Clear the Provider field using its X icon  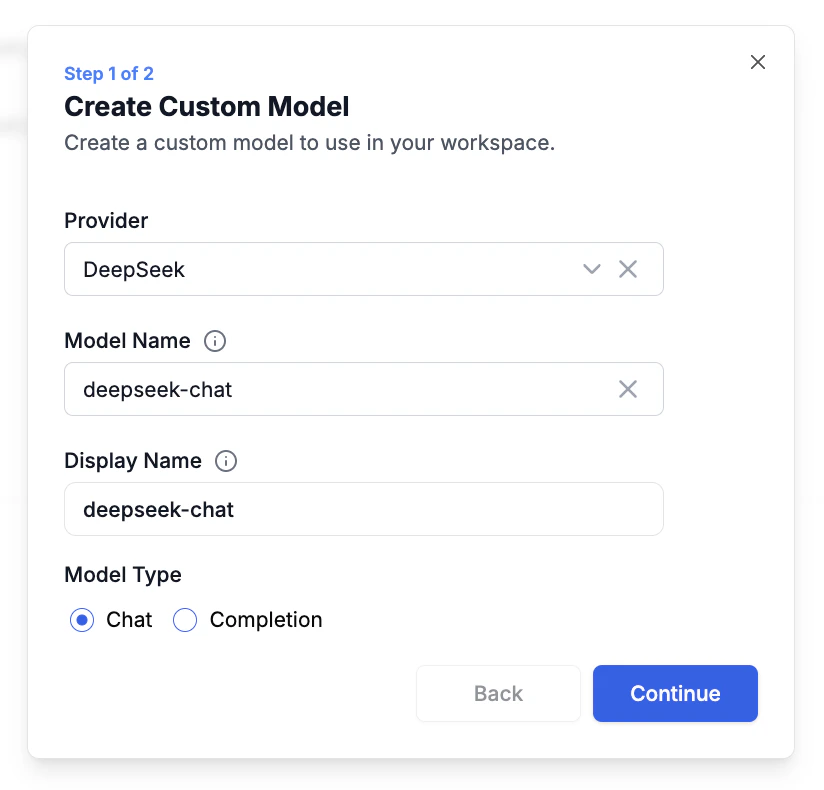[628, 269]
